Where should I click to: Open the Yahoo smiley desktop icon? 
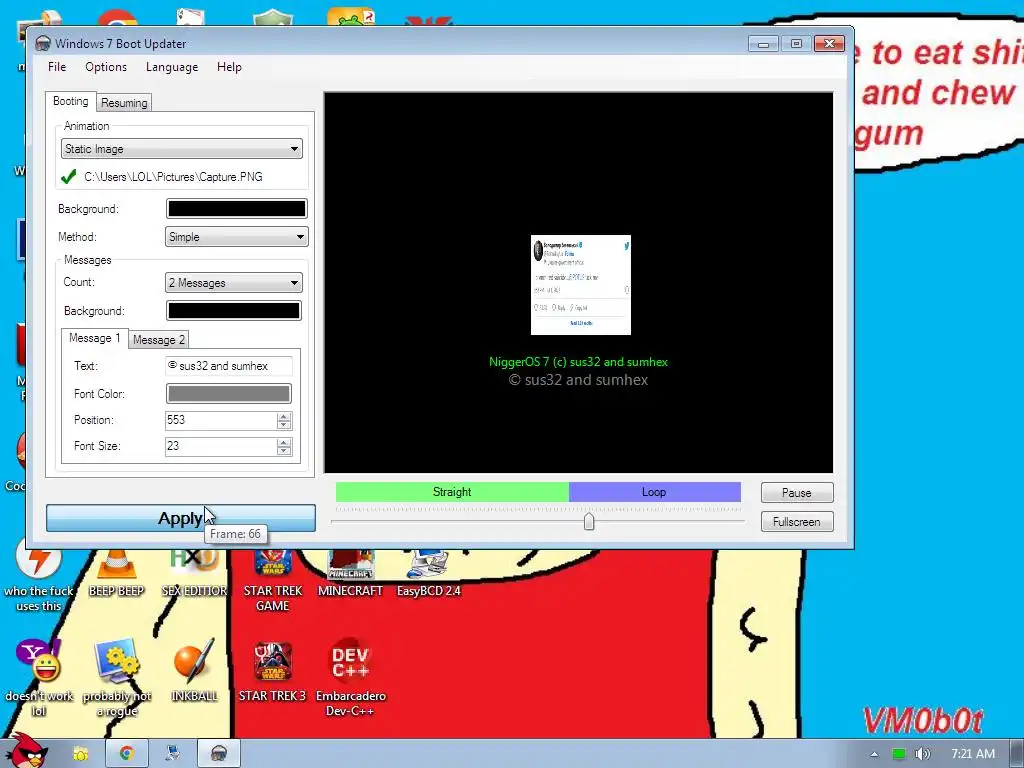click(39, 678)
